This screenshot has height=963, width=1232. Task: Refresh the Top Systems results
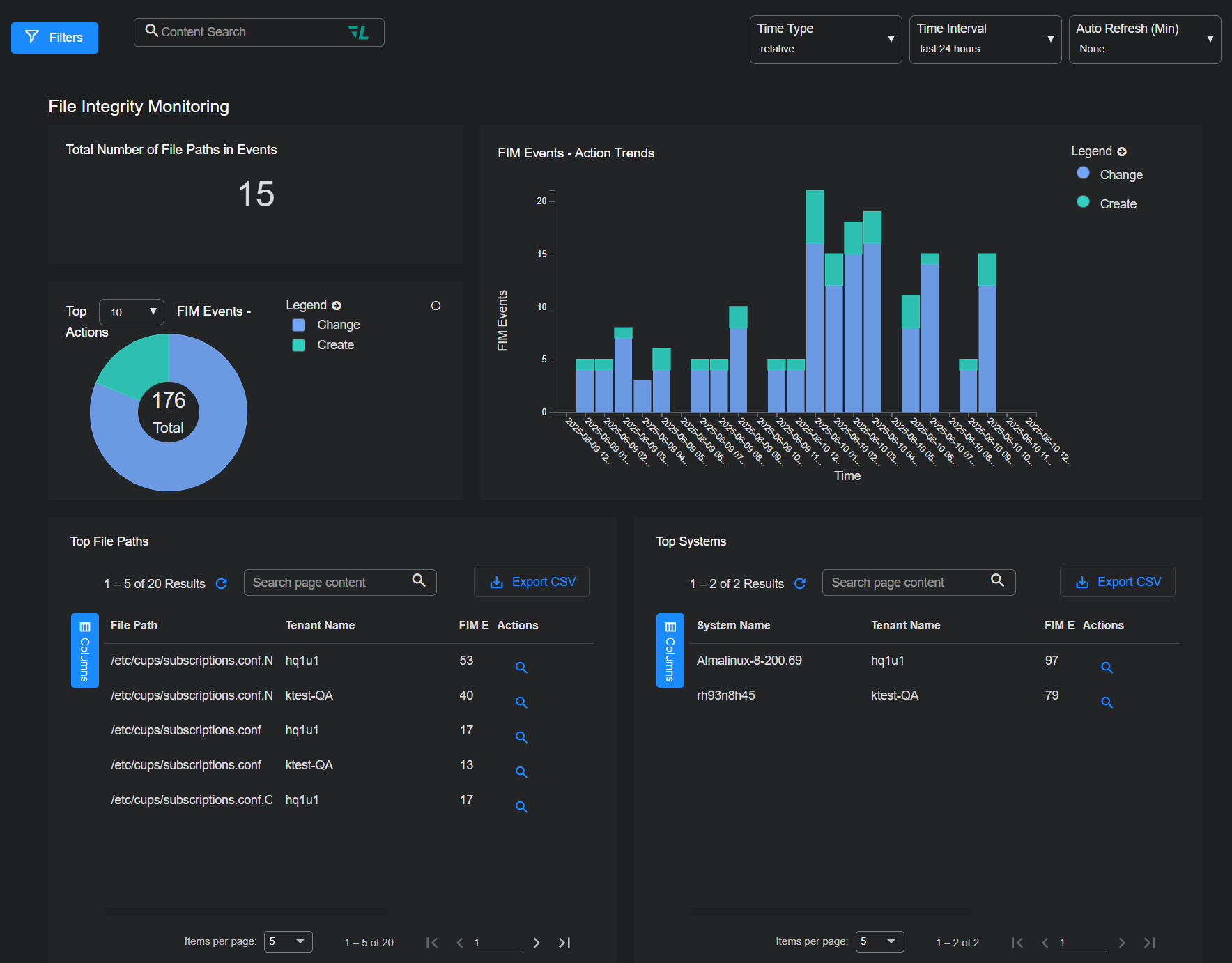800,584
